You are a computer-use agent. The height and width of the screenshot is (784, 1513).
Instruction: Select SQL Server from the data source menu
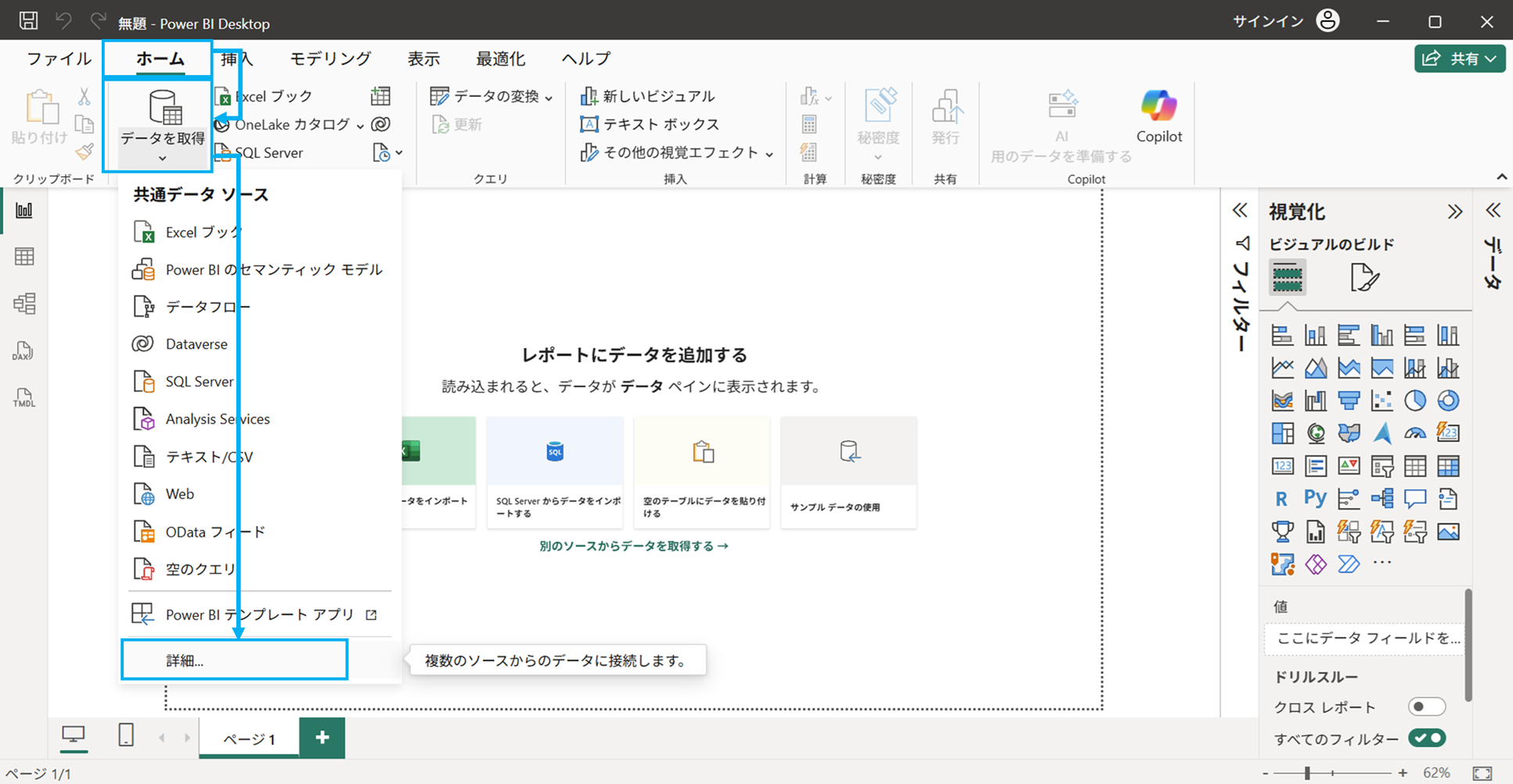tap(198, 381)
